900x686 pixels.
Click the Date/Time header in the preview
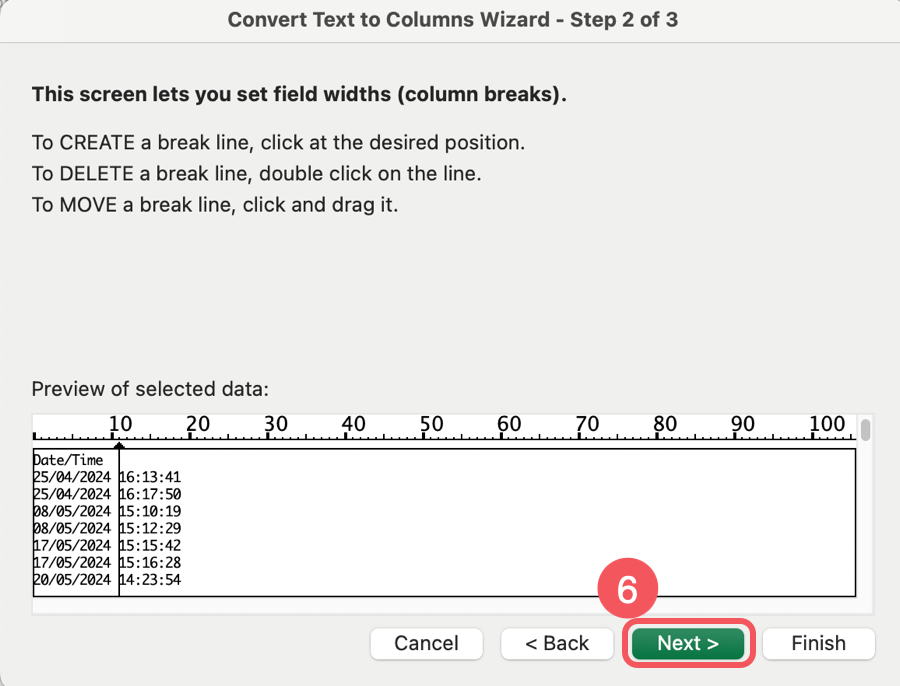[68, 460]
